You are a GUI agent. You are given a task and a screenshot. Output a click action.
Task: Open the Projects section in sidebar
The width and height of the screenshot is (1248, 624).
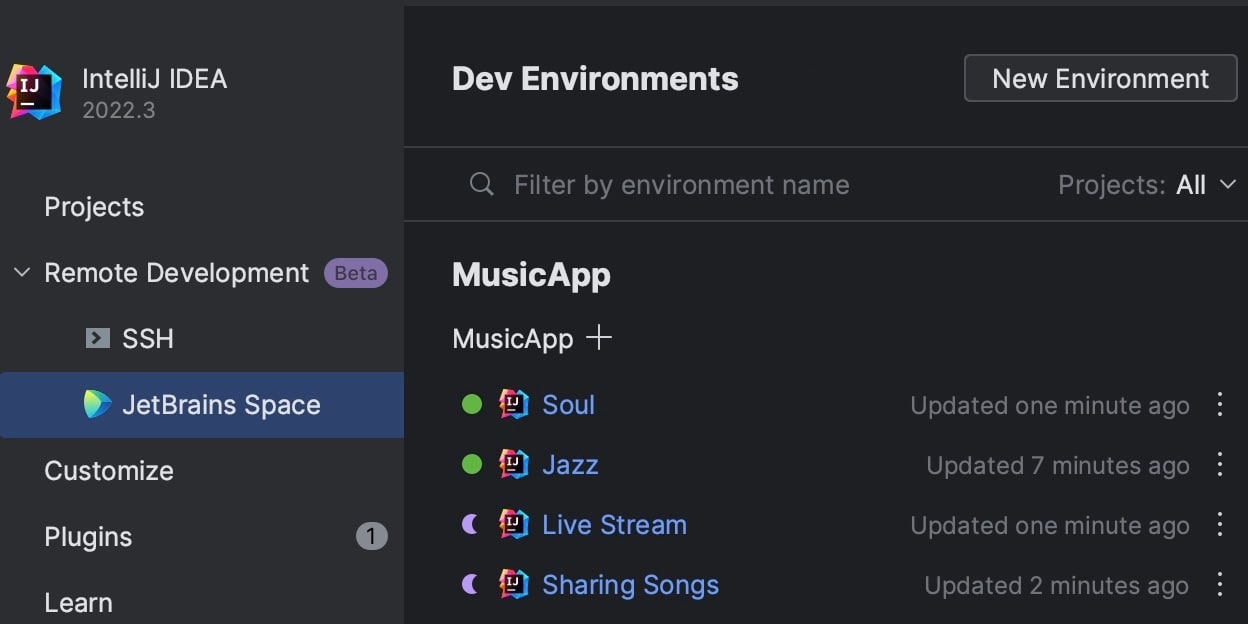pyautogui.click(x=94, y=207)
